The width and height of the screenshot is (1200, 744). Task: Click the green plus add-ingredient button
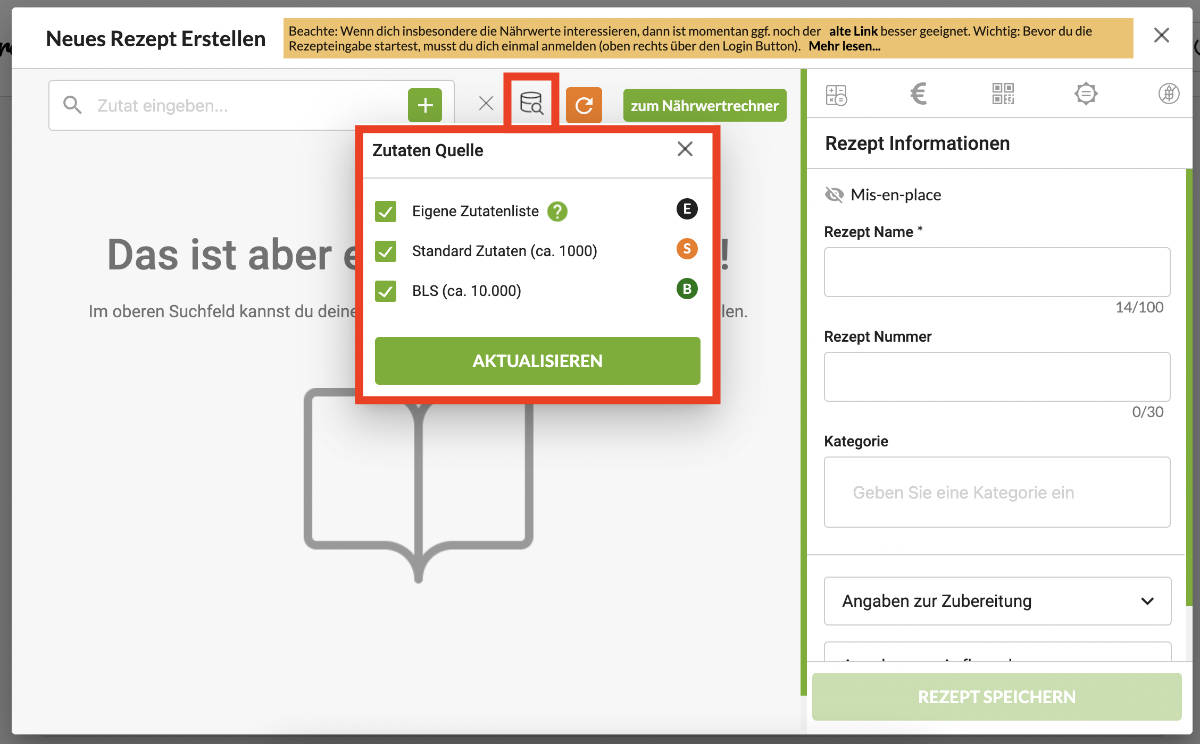(424, 105)
